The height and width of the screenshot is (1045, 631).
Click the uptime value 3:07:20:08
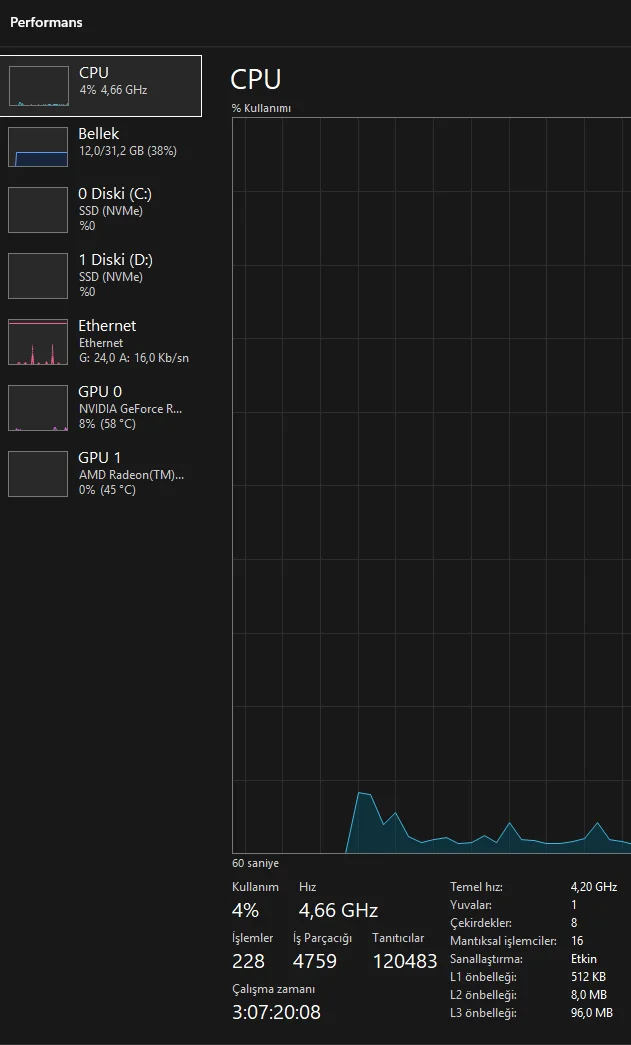277,1012
